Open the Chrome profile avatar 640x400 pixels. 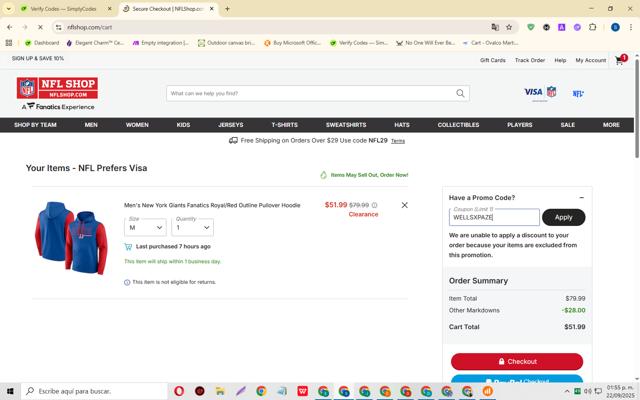click(615, 27)
